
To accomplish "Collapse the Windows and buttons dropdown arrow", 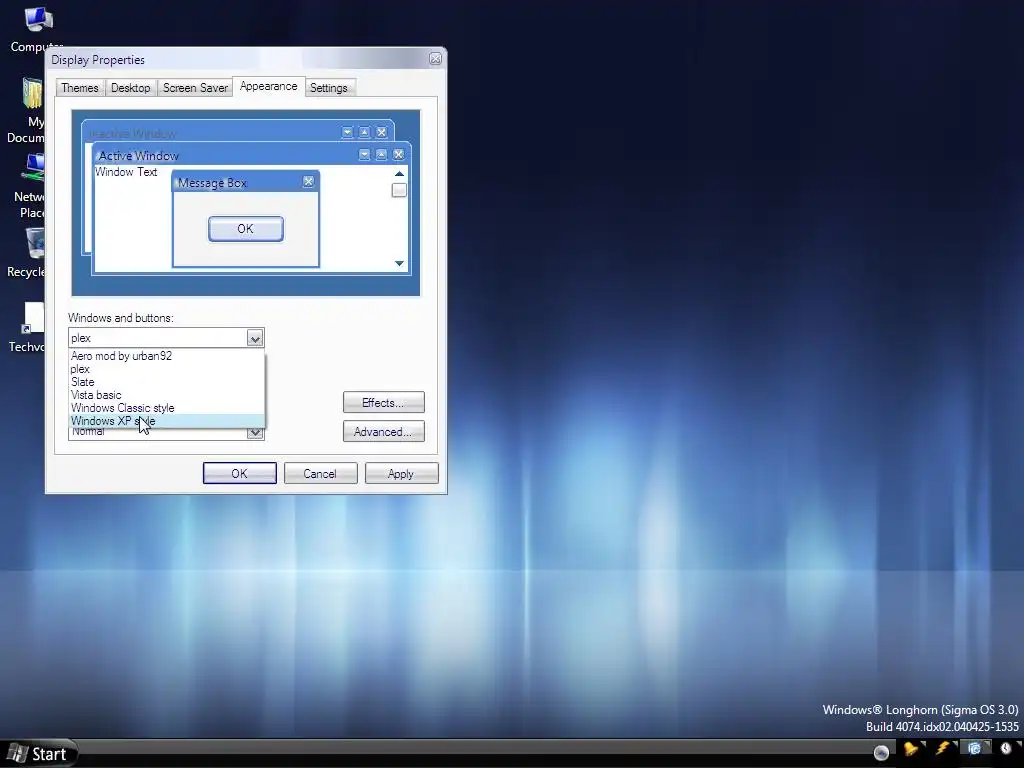I will pyautogui.click(x=255, y=338).
